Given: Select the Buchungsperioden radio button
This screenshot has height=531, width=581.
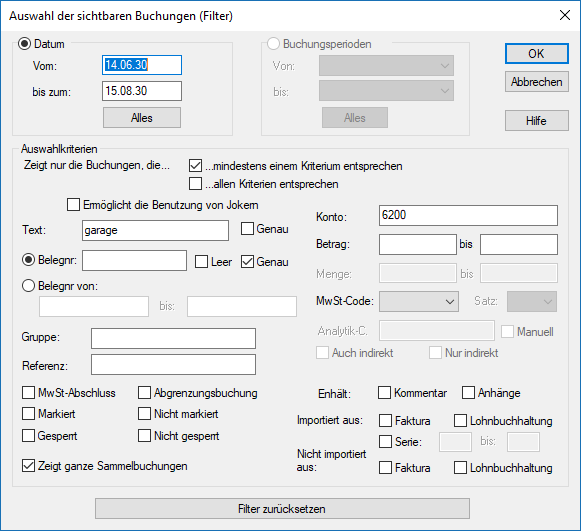Looking at the screenshot, I should pyautogui.click(x=273, y=44).
